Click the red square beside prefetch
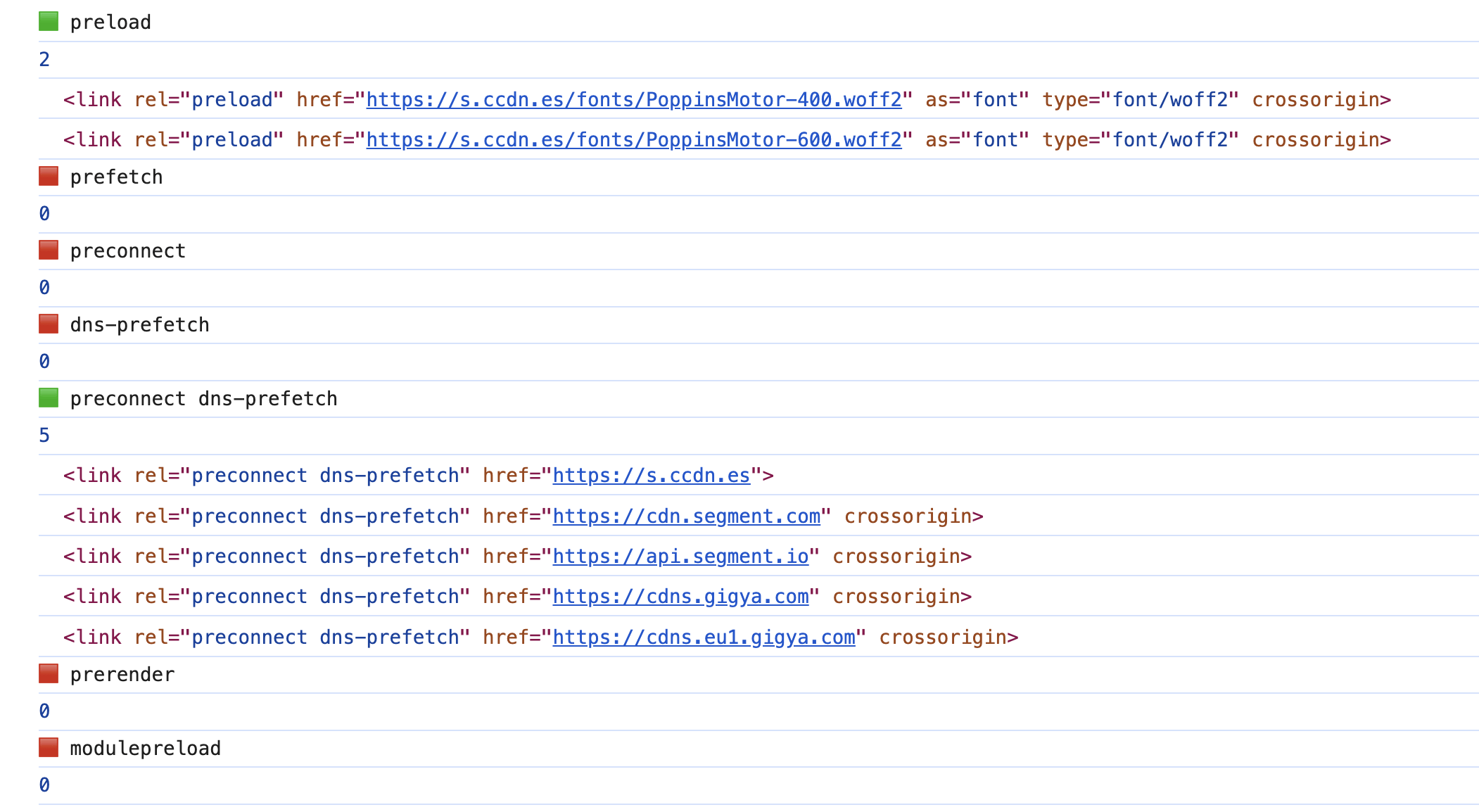1479x812 pixels. 49,177
